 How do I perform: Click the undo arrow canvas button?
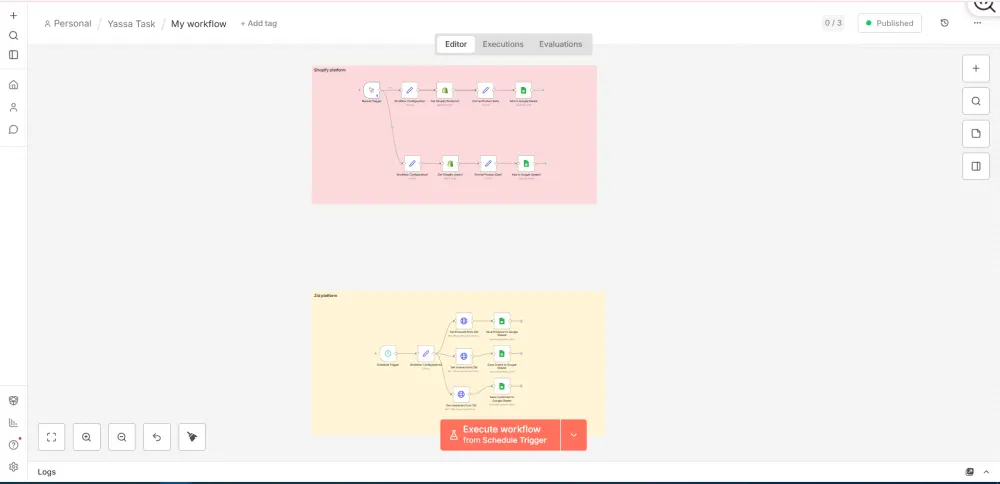(x=157, y=437)
